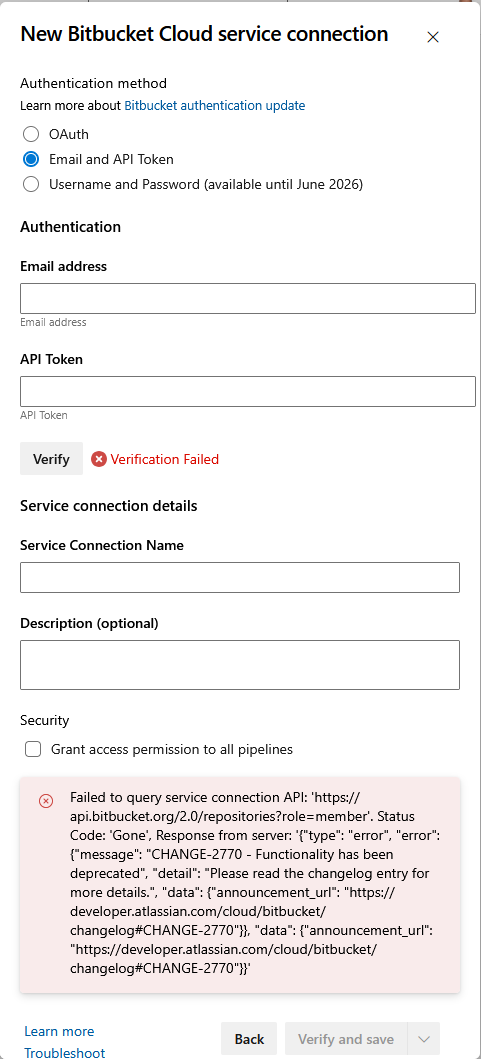Click the Description optional text box
Image resolution: width=481 pixels, height=1059 pixels.
(240, 665)
